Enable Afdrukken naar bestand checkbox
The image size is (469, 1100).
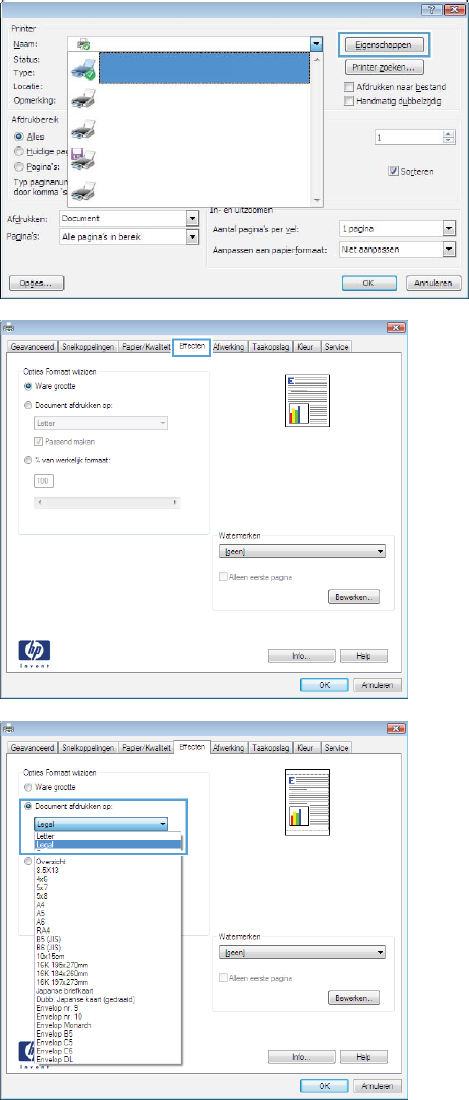click(350, 86)
